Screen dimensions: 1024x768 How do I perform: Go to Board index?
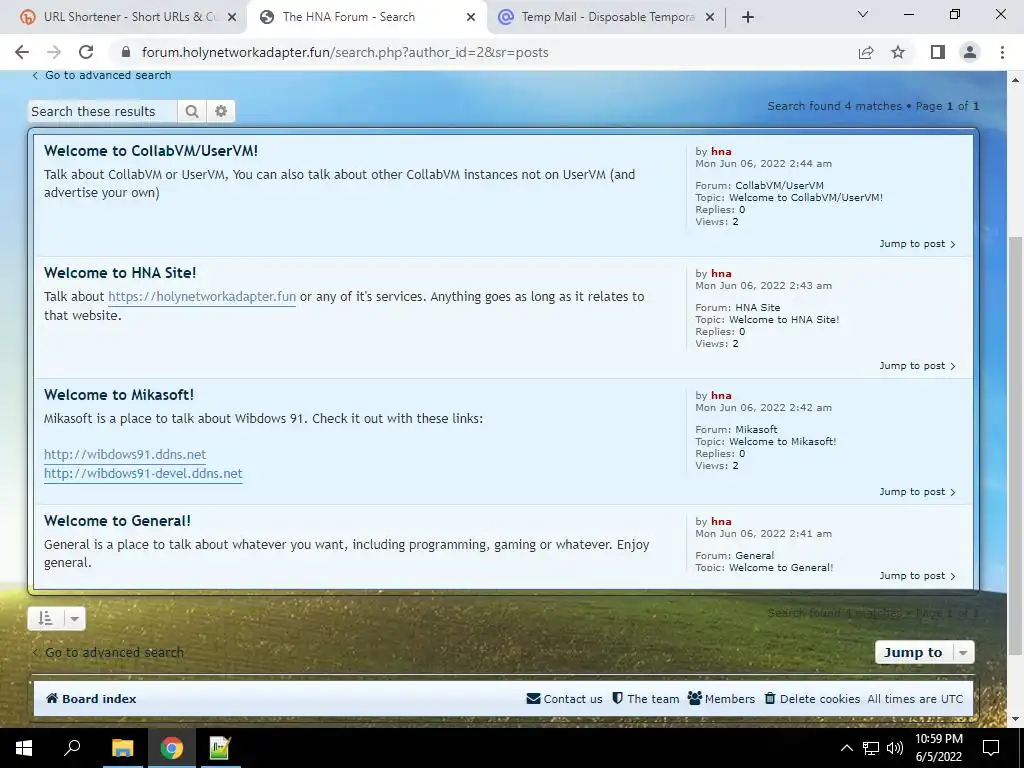pyautogui.click(x=91, y=699)
